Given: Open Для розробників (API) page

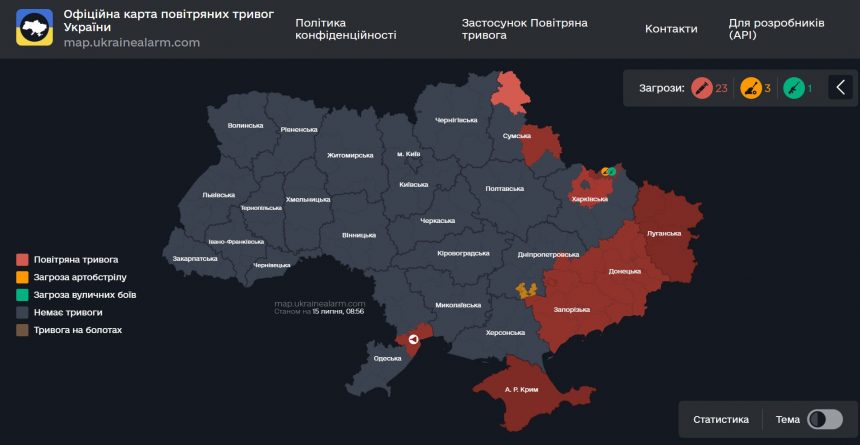Looking at the screenshot, I should [776, 29].
